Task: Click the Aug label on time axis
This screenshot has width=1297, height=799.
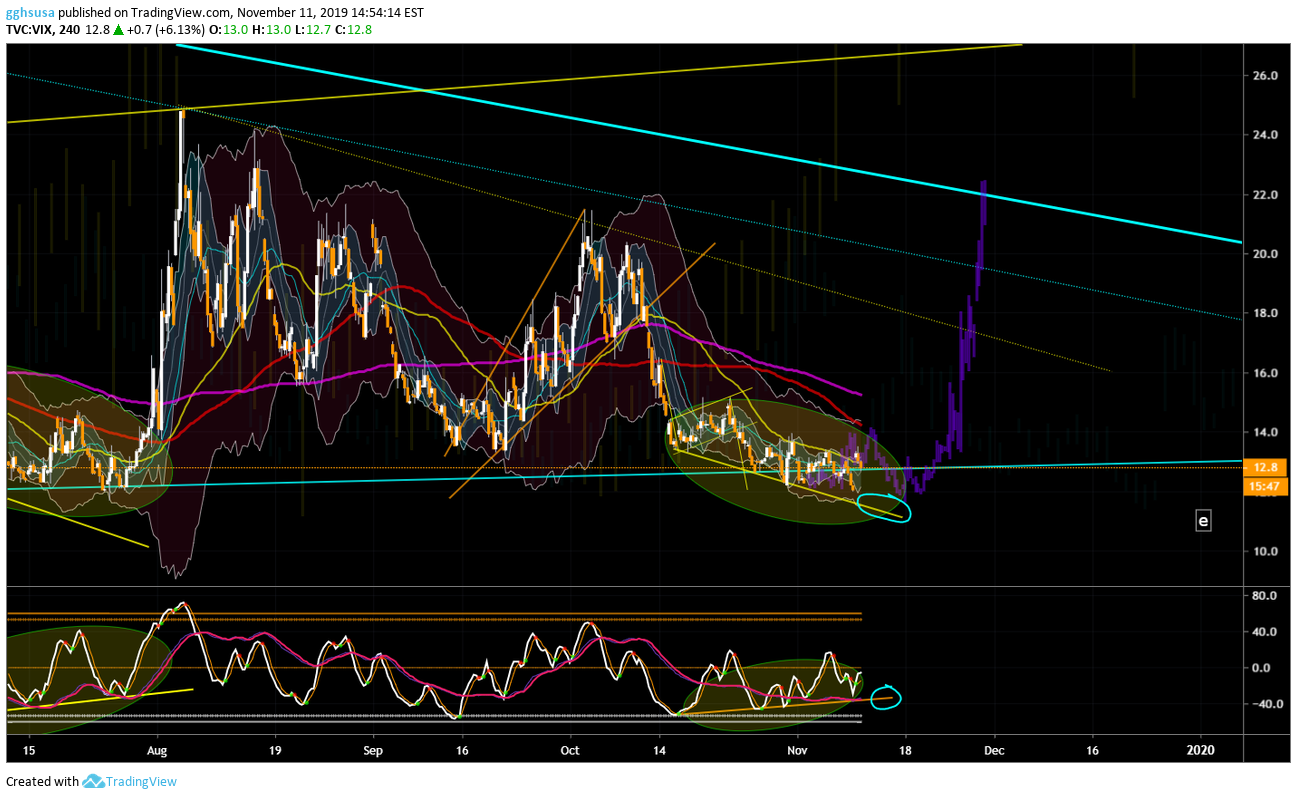Action: coord(156,748)
